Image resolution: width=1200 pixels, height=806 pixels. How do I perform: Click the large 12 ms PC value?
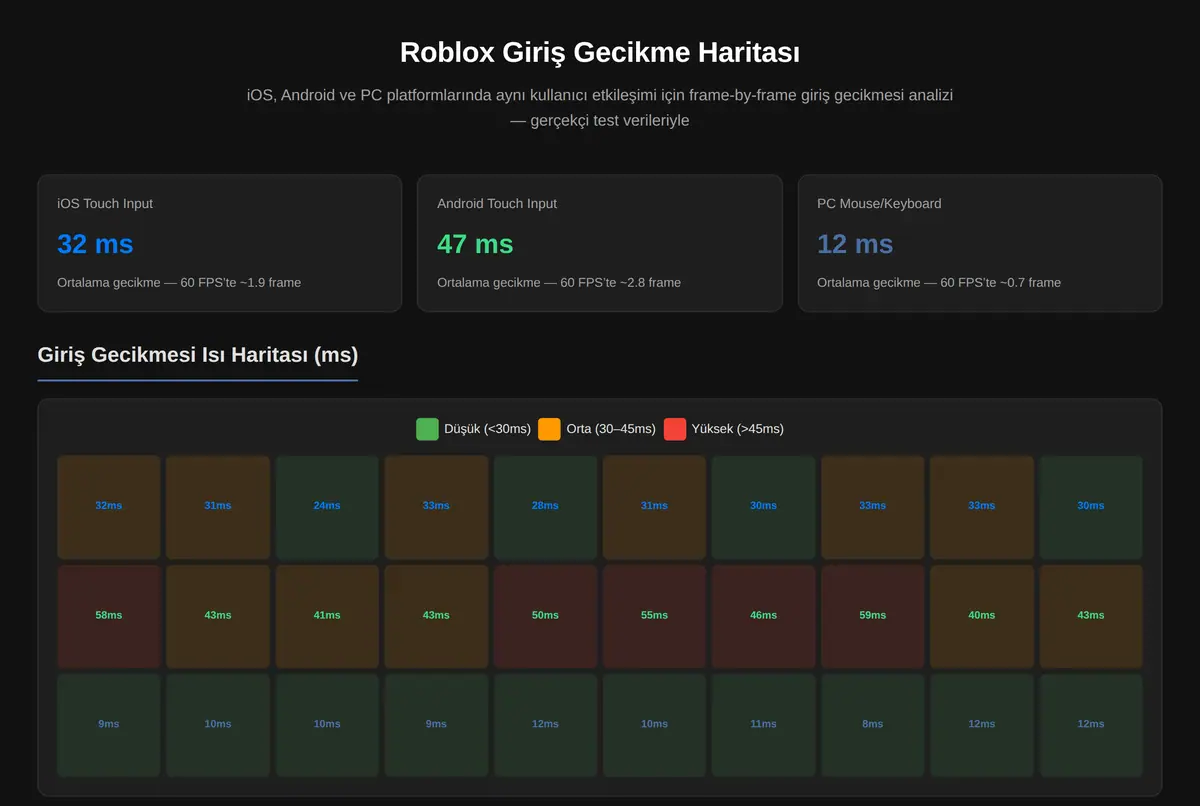click(x=855, y=244)
